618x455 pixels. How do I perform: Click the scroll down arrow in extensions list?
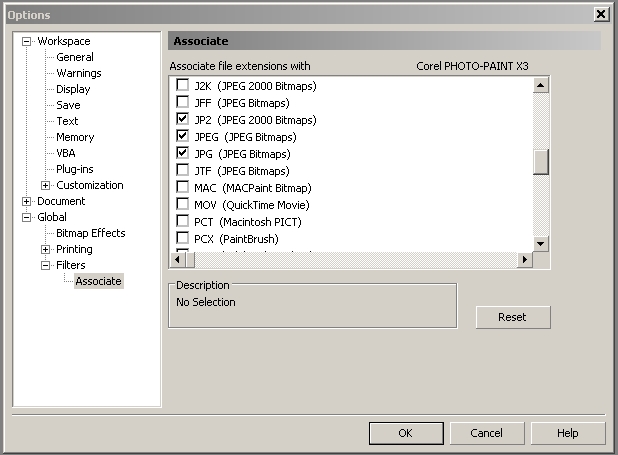coord(541,243)
